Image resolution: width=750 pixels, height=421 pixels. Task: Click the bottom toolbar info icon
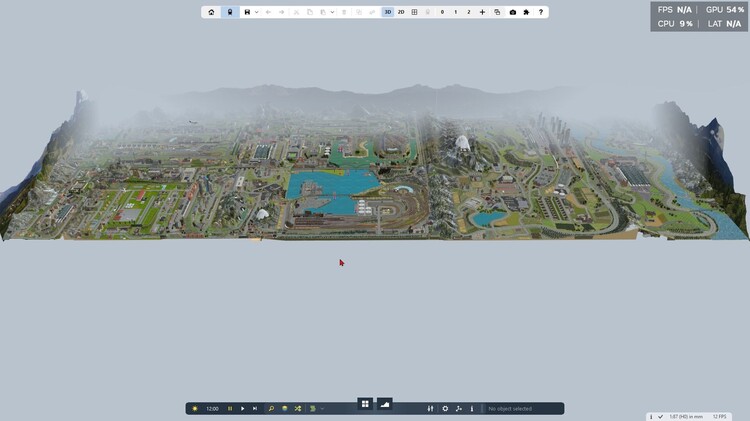pyautogui.click(x=472, y=409)
